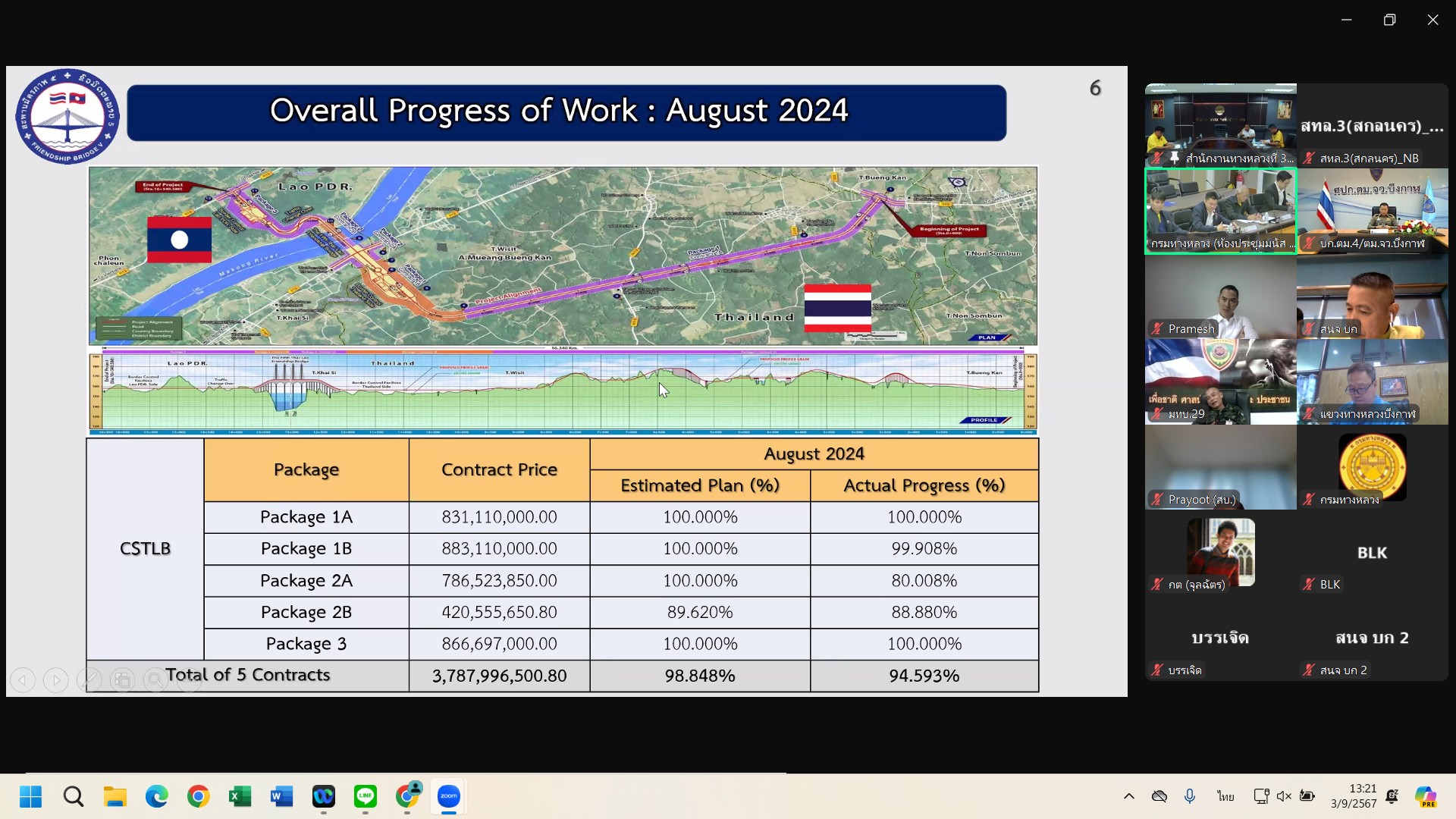The image size is (1456, 819).
Task: Select the BLK participant tile
Action: click(x=1372, y=554)
